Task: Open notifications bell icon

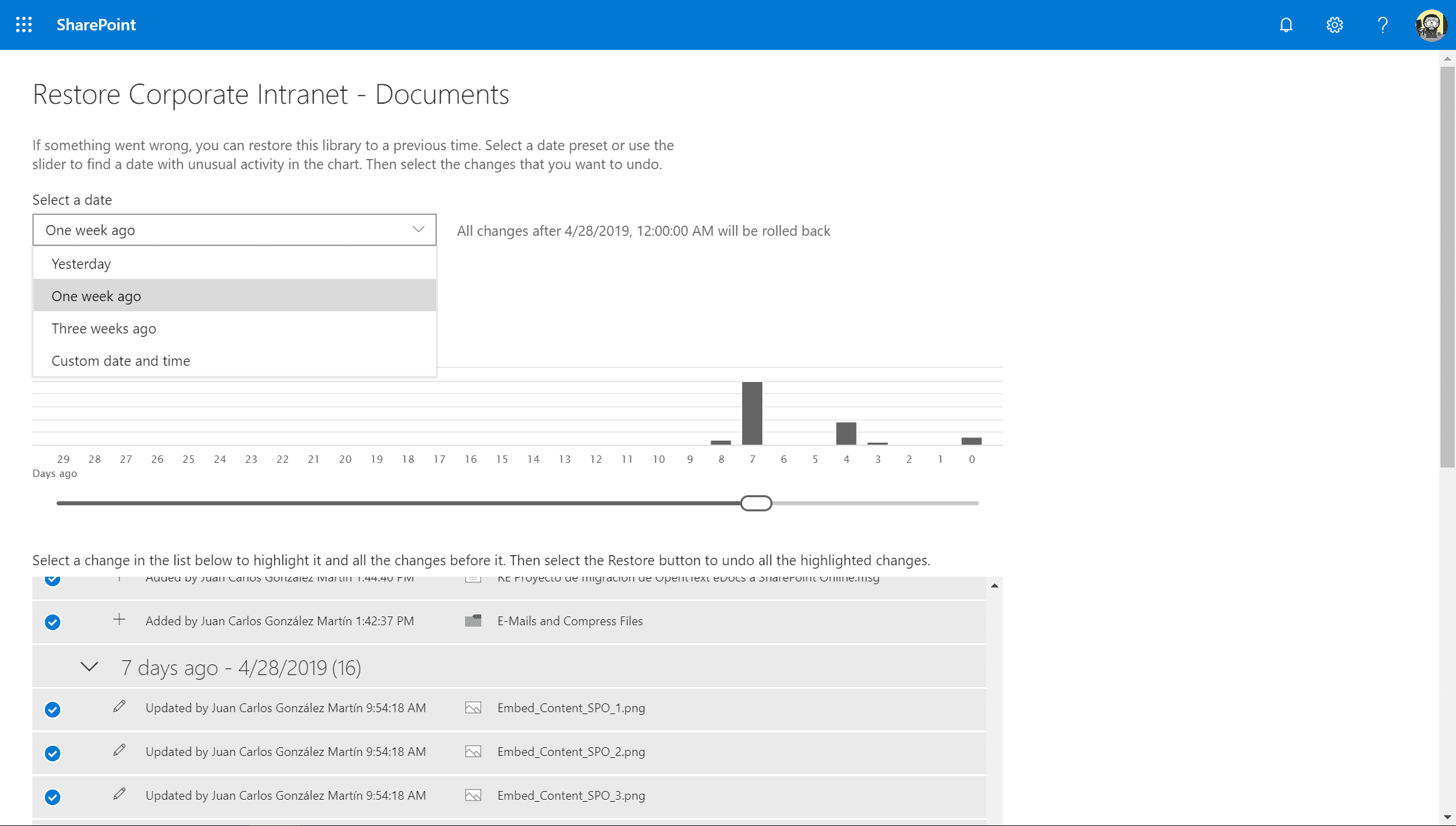Action: (x=1286, y=25)
